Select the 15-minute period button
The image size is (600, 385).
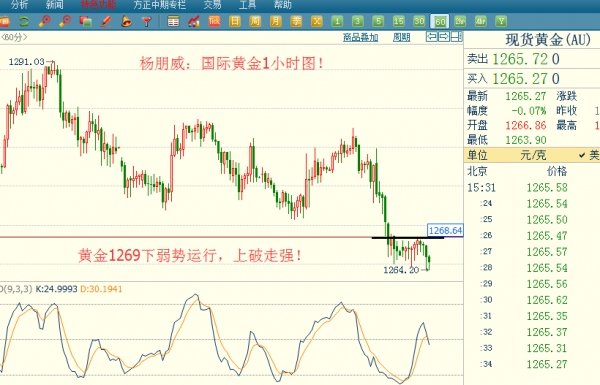[x=398, y=21]
